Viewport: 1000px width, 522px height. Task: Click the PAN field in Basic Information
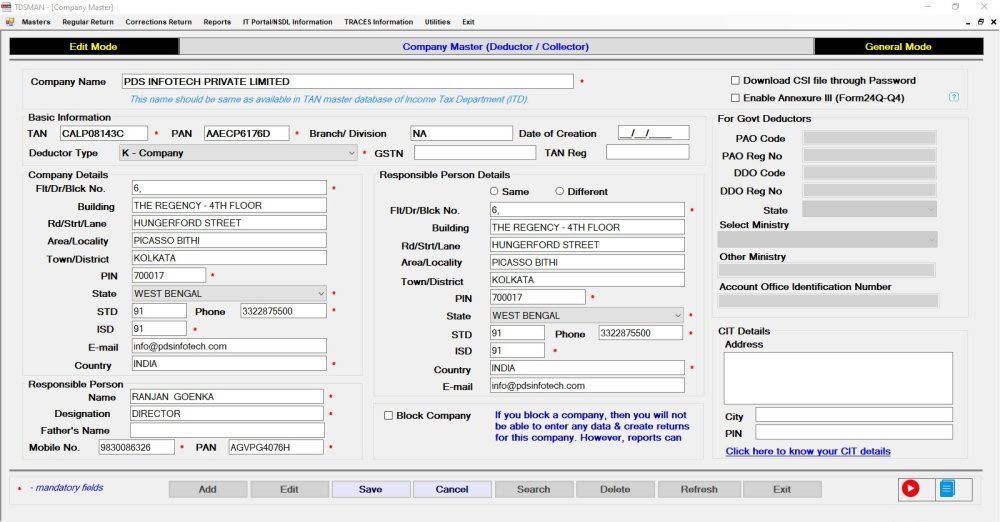247,133
